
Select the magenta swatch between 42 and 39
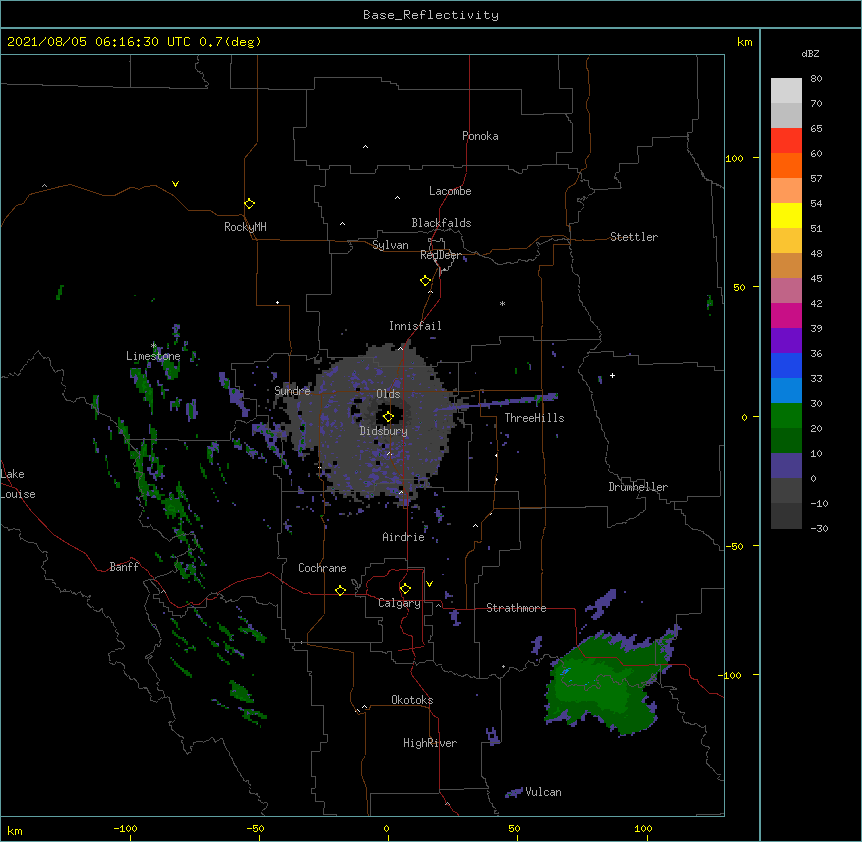click(786, 315)
